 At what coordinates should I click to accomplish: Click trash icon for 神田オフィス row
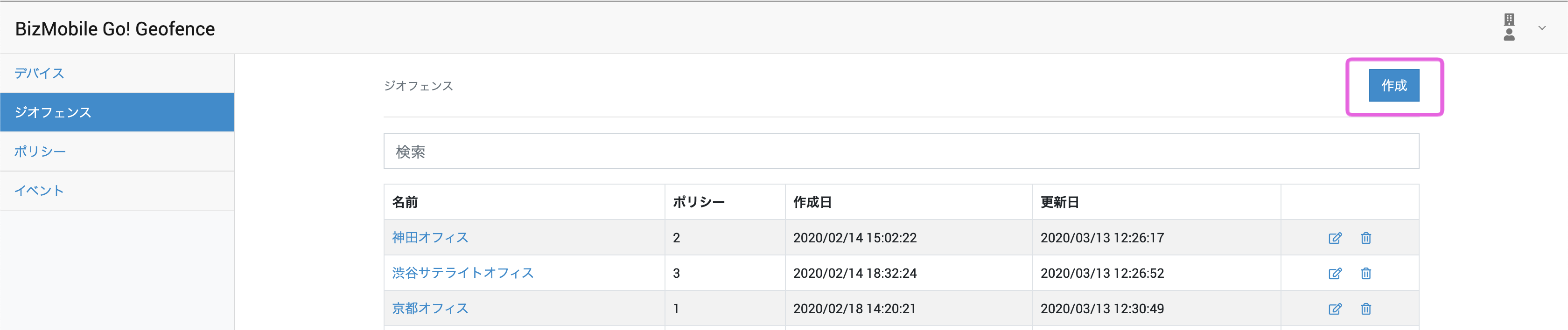(x=1366, y=238)
